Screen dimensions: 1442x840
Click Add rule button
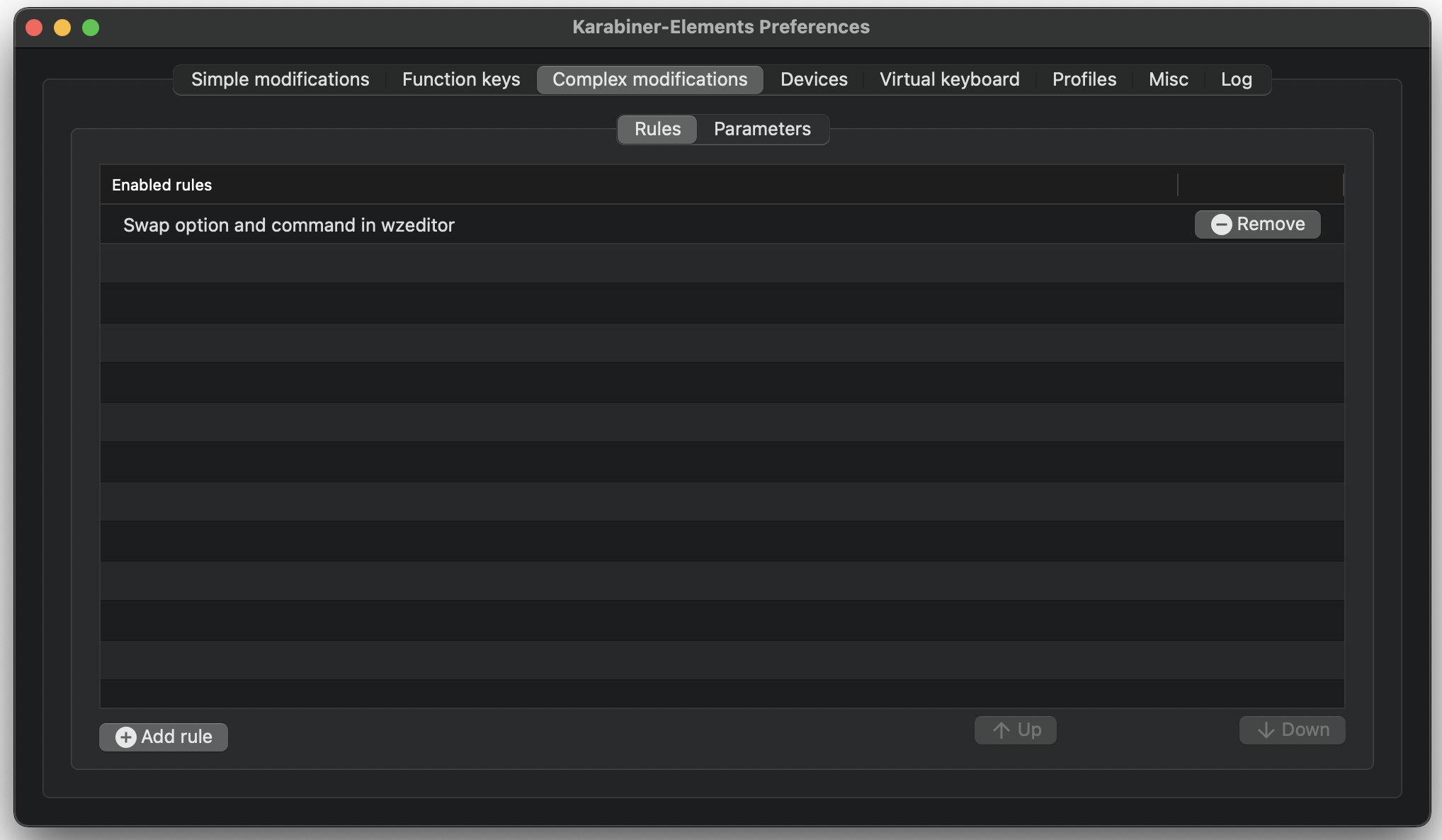[x=164, y=737]
